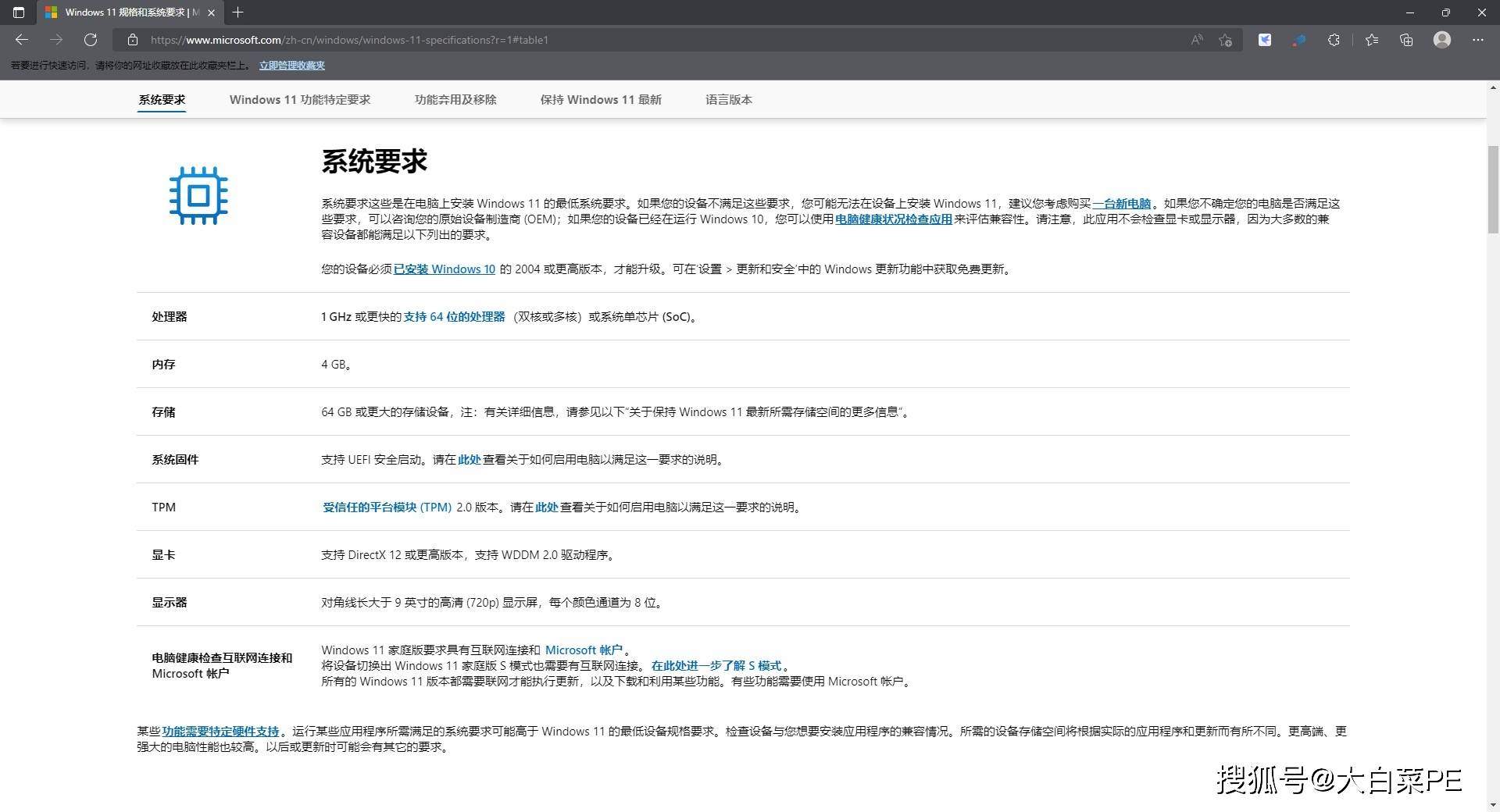Click 电脑健康检查互联网连接和 Microsoft 帐户 label
Image resolution: width=1500 pixels, height=812 pixels.
click(x=222, y=666)
